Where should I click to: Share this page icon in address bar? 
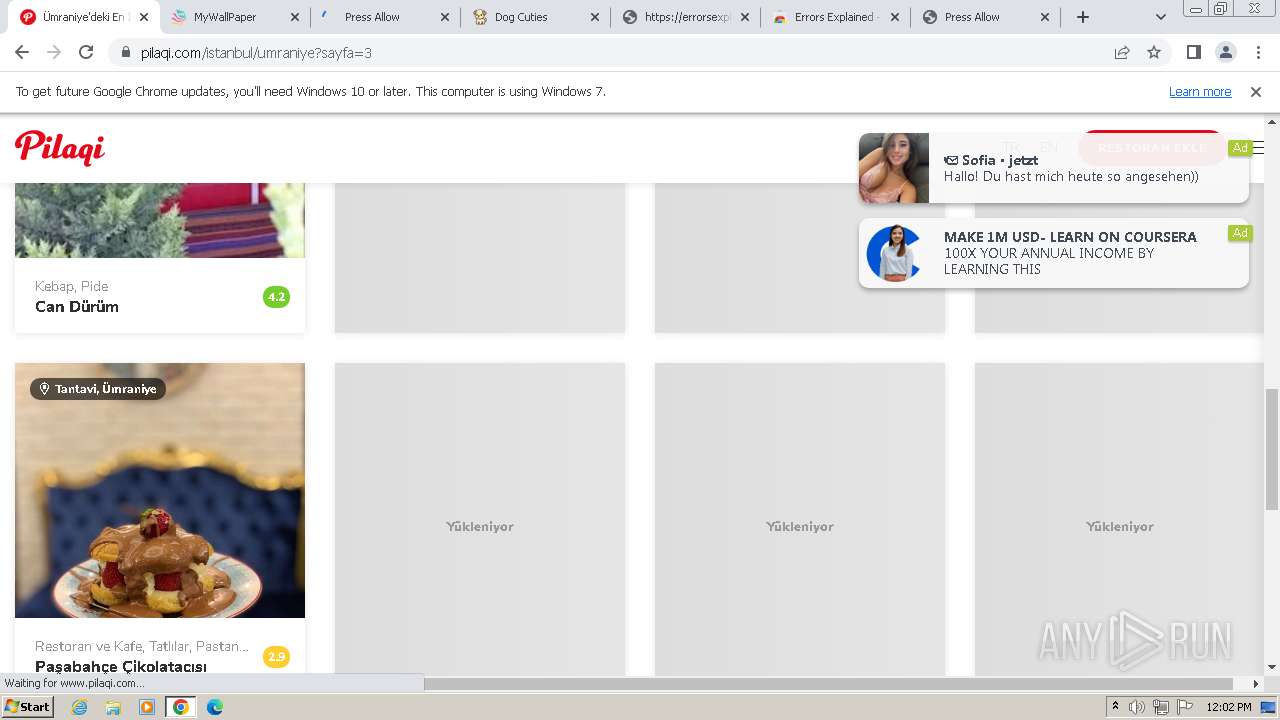1122,52
